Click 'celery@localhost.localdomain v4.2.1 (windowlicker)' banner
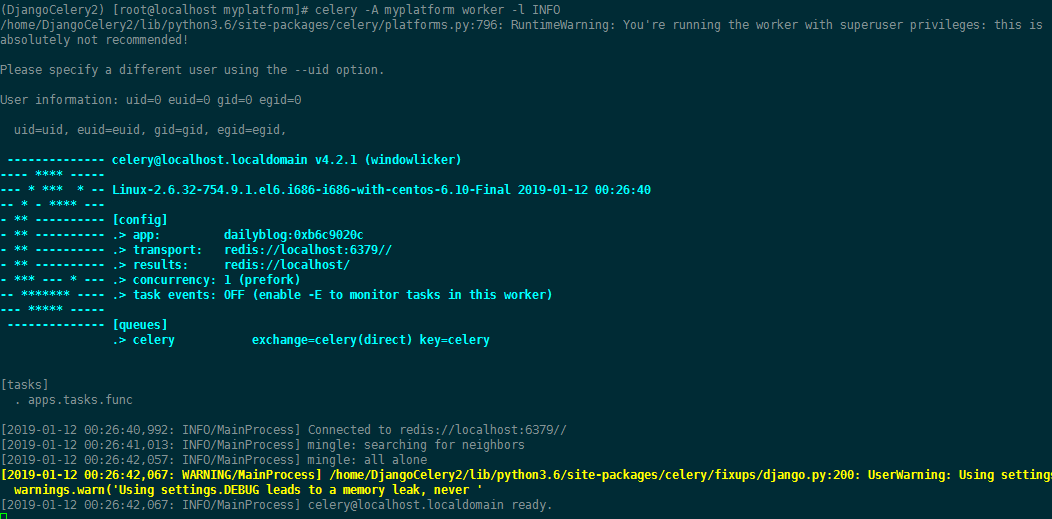The width and height of the screenshot is (1052, 519). pos(286,160)
